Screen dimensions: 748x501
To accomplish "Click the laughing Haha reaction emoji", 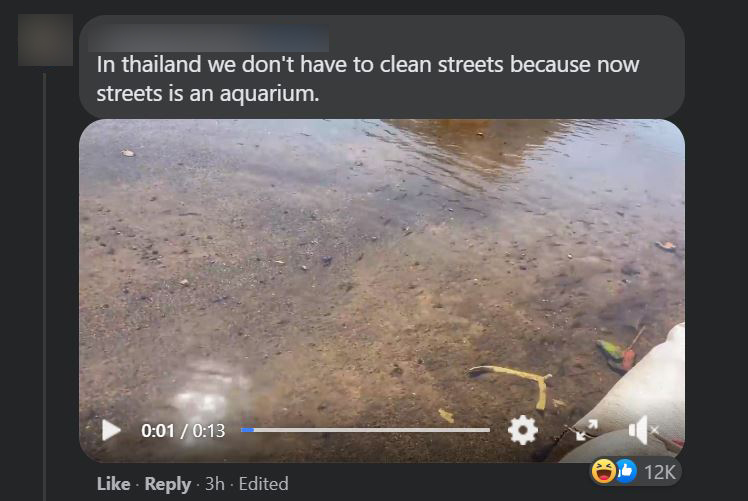I will tap(603, 471).
